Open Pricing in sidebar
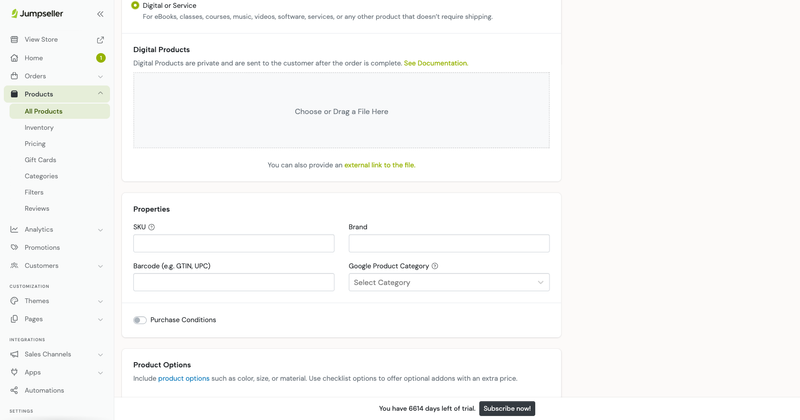Image resolution: width=800 pixels, height=420 pixels. [35, 144]
